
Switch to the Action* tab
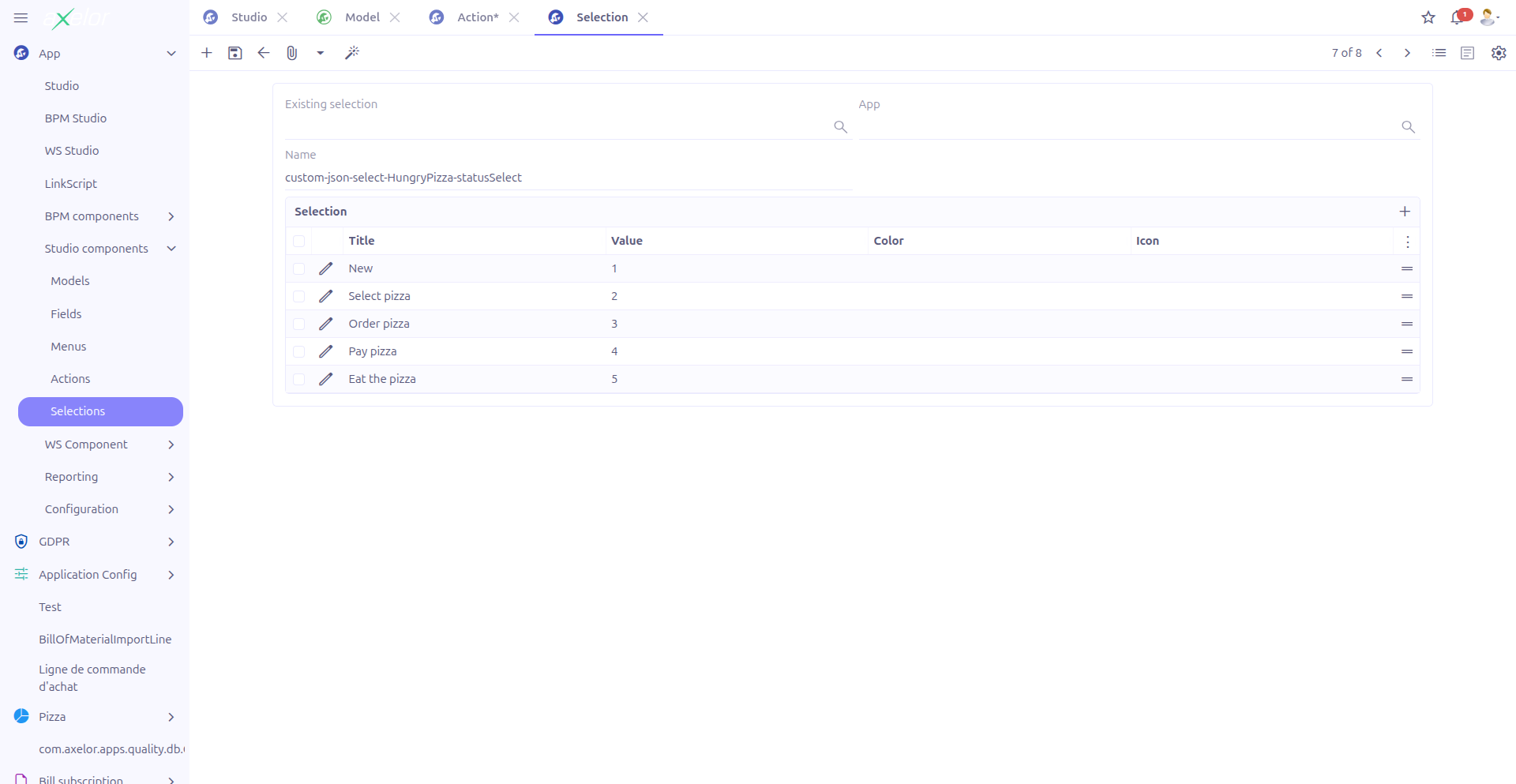point(478,17)
